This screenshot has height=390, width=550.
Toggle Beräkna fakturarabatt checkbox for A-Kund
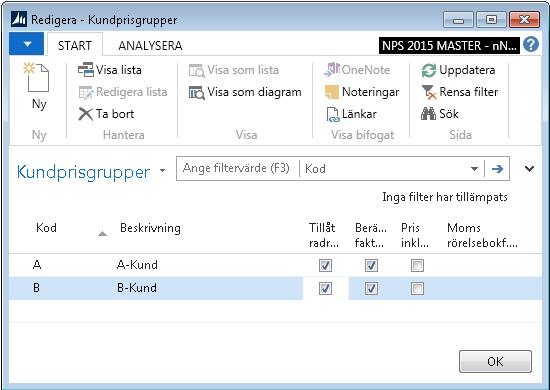(371, 265)
